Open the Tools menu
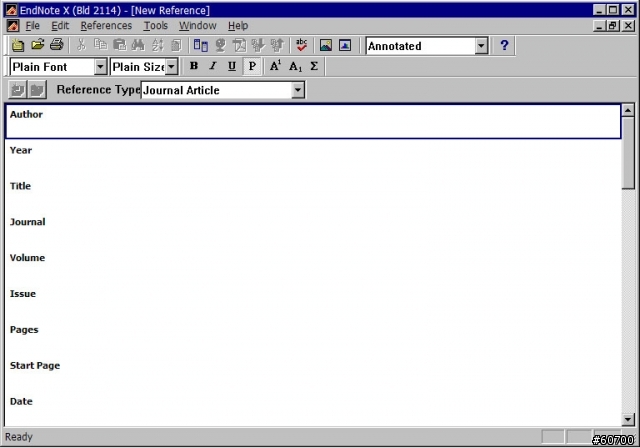 (x=156, y=26)
